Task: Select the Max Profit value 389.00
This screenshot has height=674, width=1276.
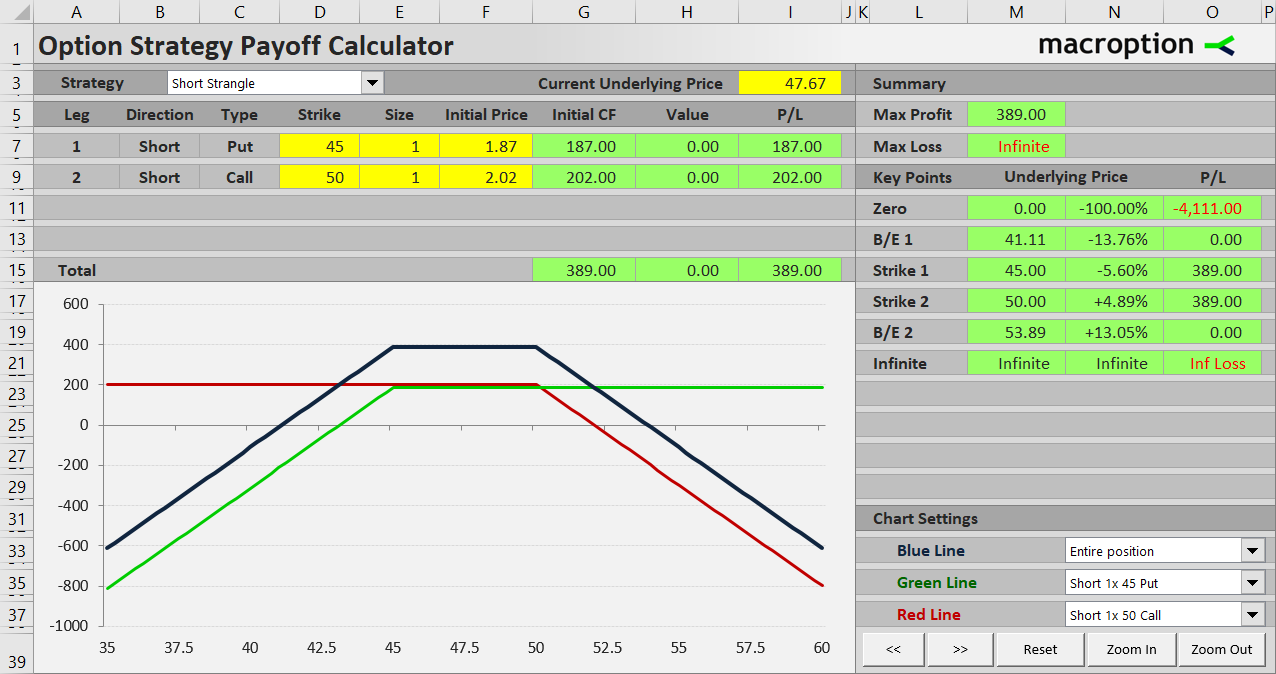Action: tap(1016, 114)
